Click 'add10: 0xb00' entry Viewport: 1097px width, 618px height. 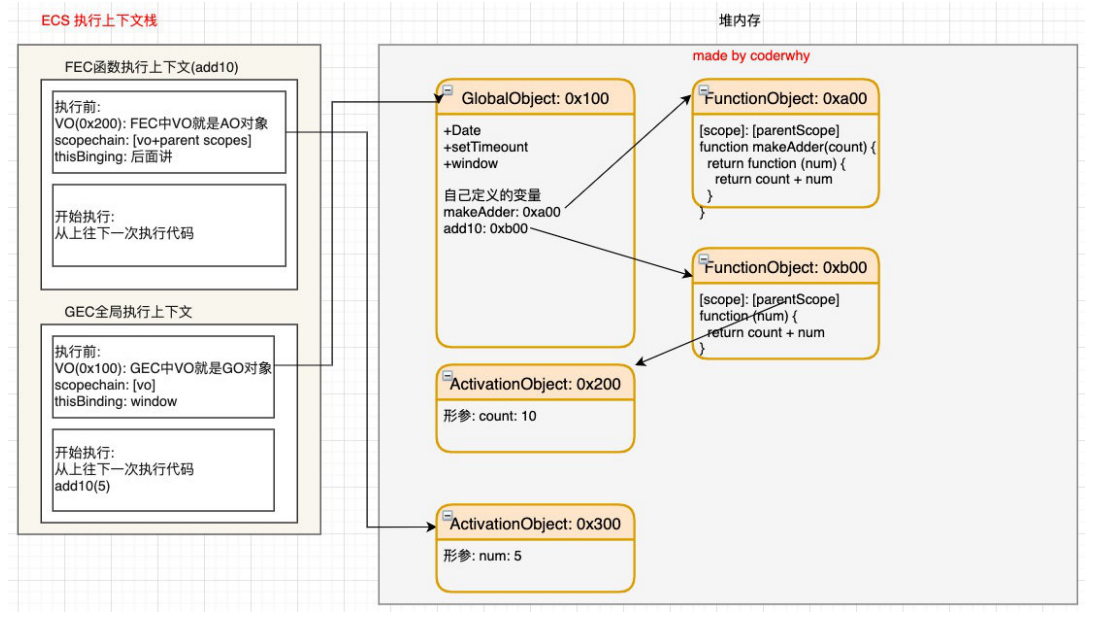click(x=486, y=229)
